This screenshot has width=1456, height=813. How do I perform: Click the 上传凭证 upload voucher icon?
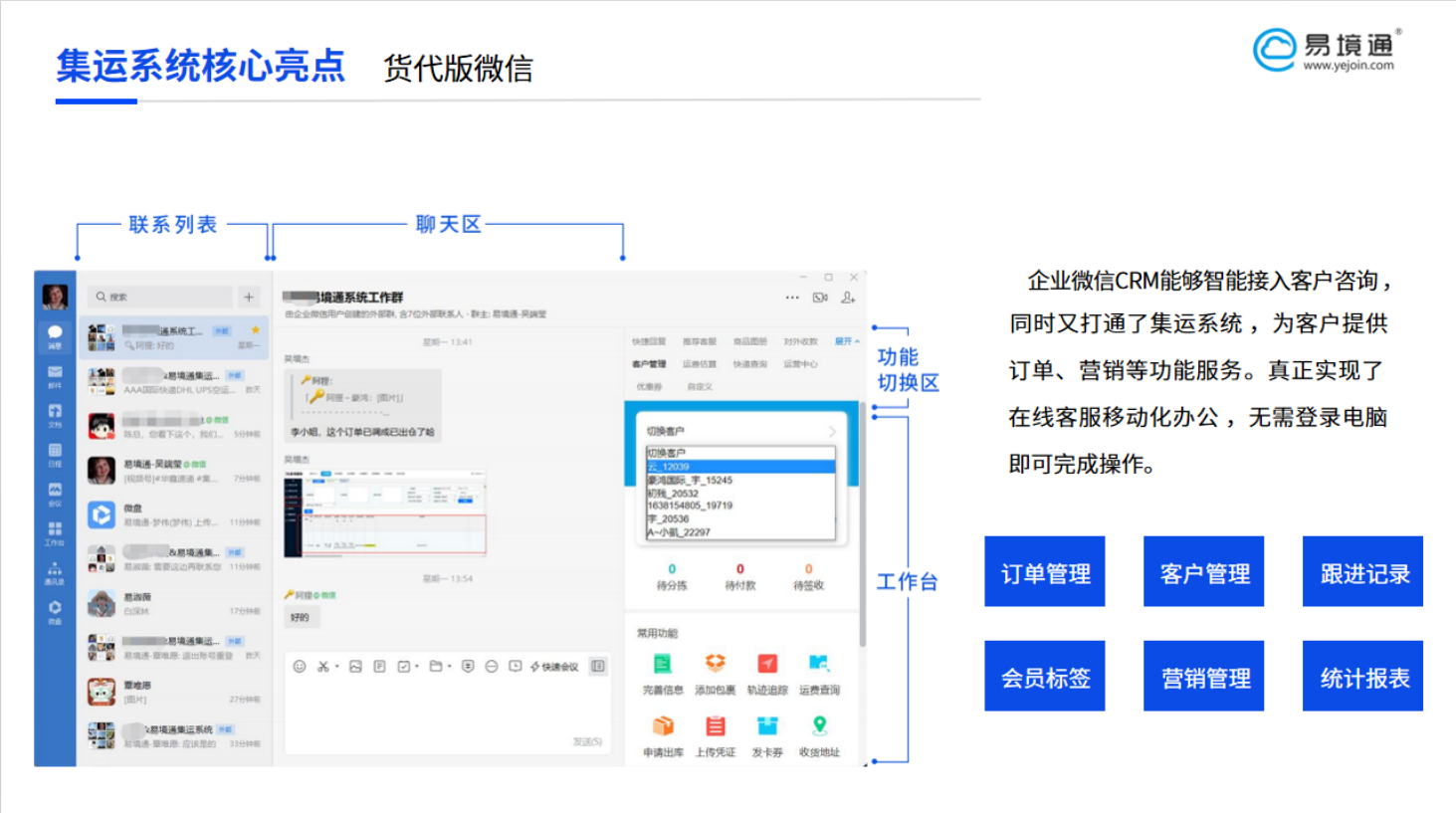[714, 724]
